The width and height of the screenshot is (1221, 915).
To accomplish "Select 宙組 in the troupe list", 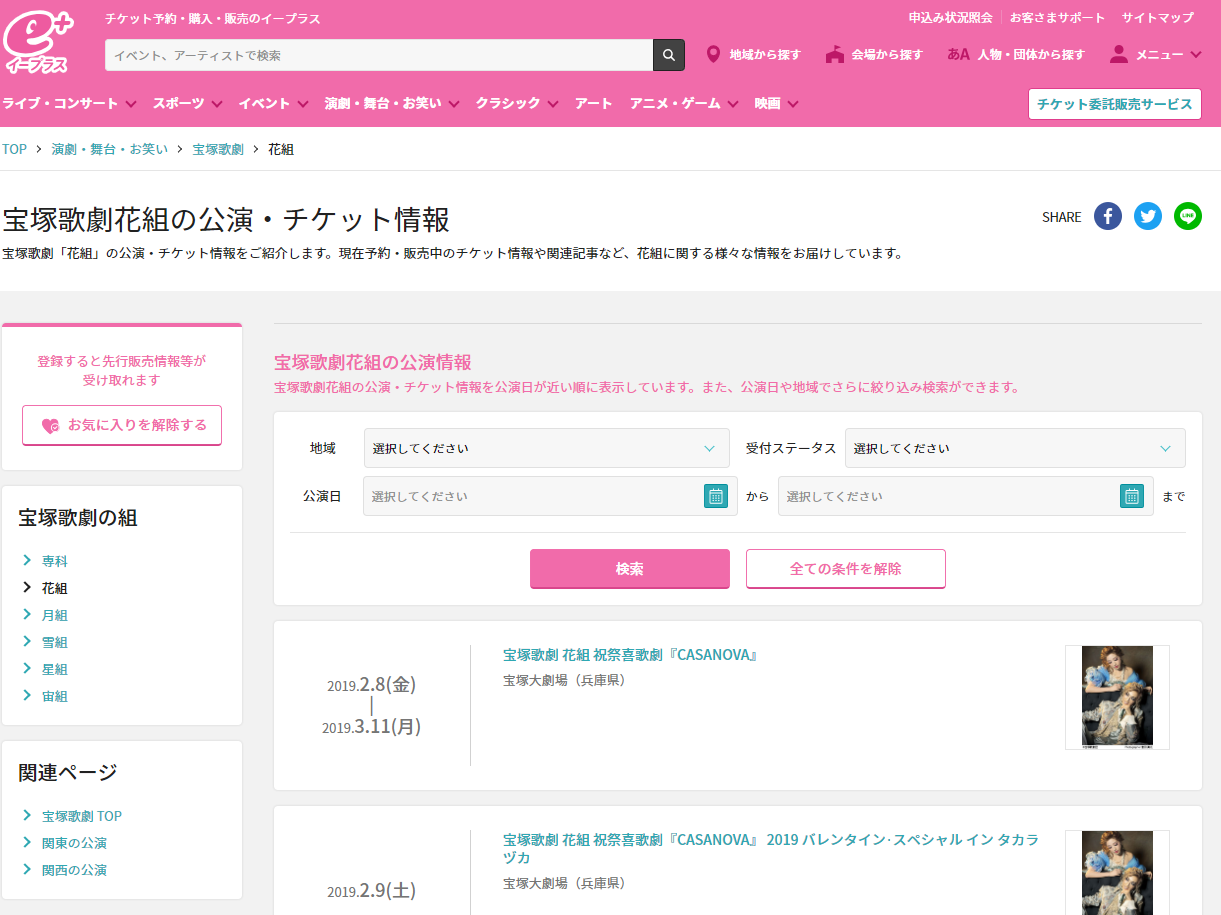I will click(55, 696).
